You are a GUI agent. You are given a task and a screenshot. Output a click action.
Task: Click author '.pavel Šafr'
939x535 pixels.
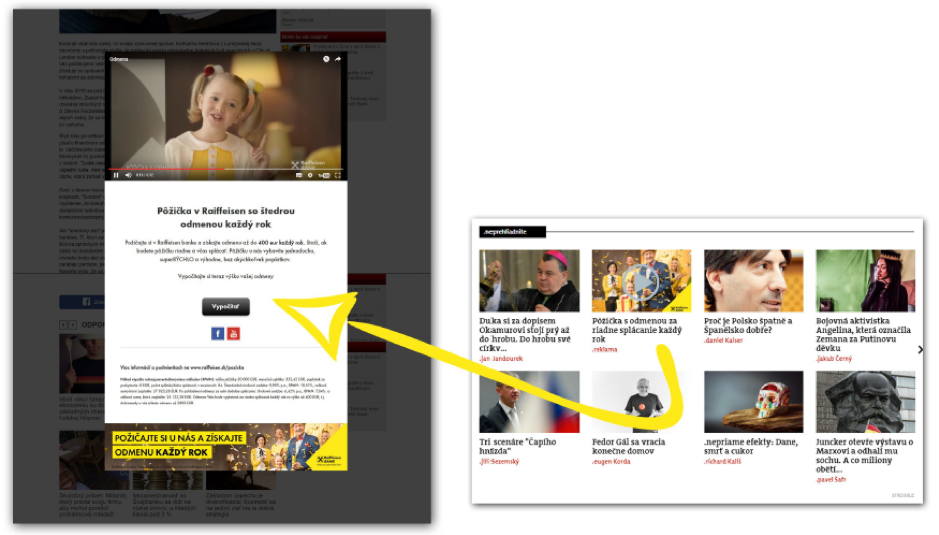point(831,479)
